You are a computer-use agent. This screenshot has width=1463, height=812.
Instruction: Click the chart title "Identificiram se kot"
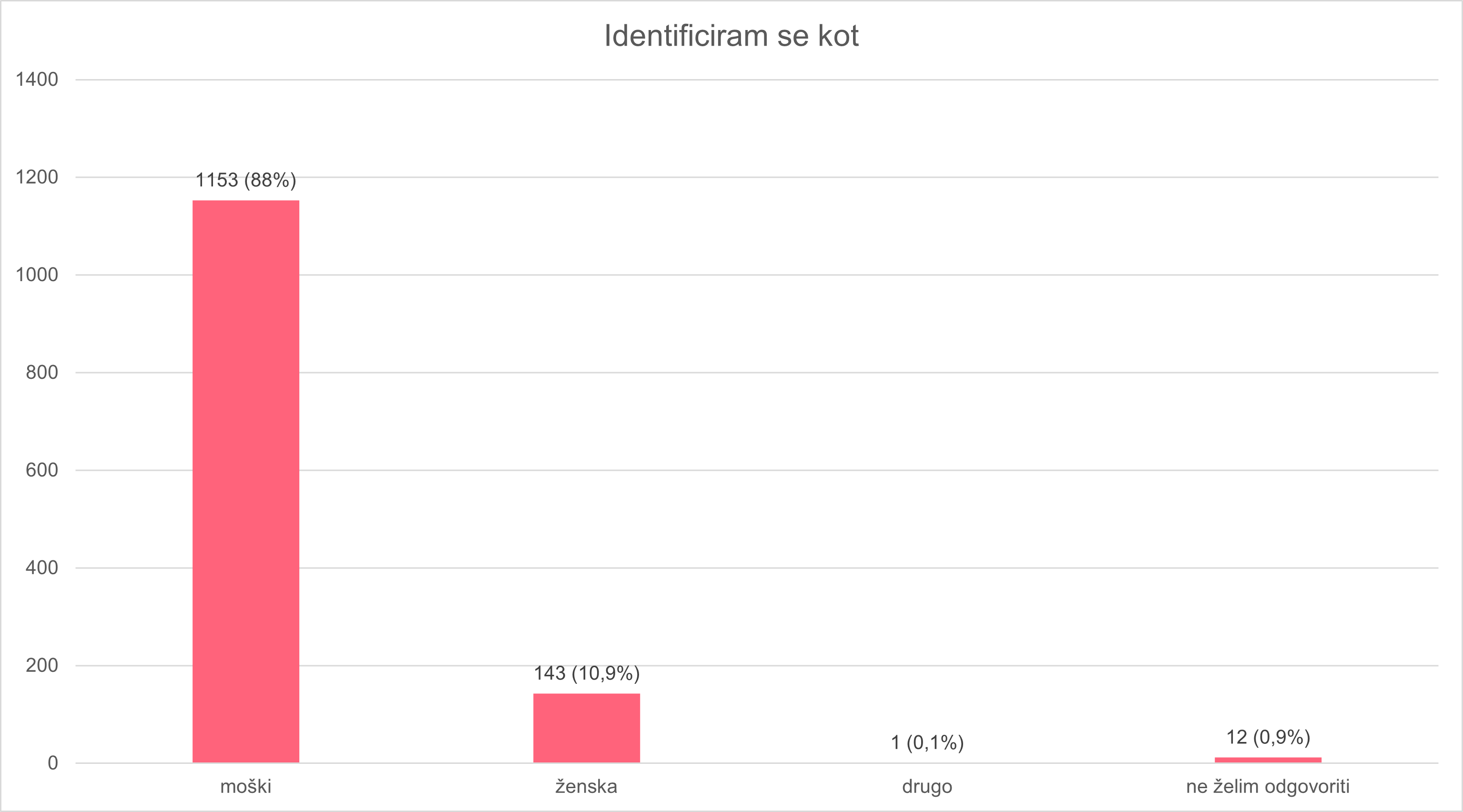click(x=731, y=36)
